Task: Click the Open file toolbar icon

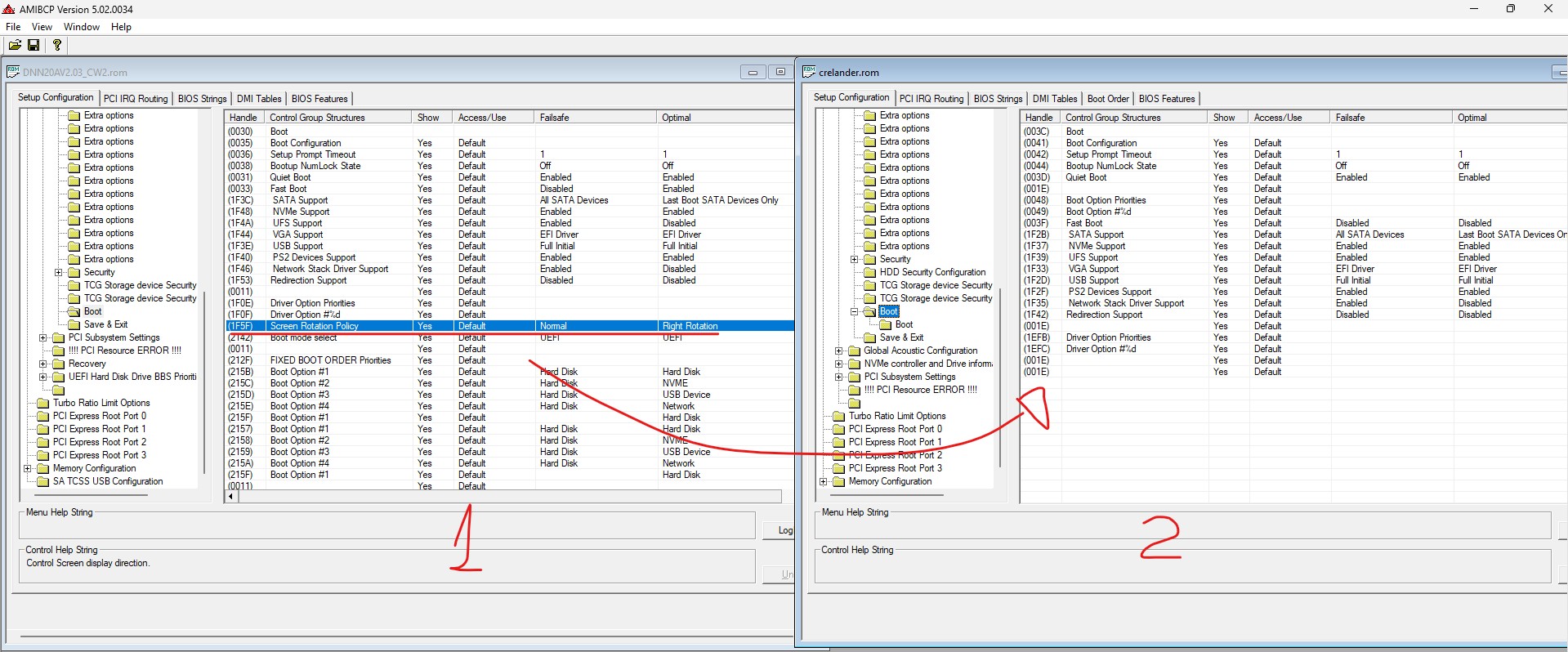Action: point(15,45)
